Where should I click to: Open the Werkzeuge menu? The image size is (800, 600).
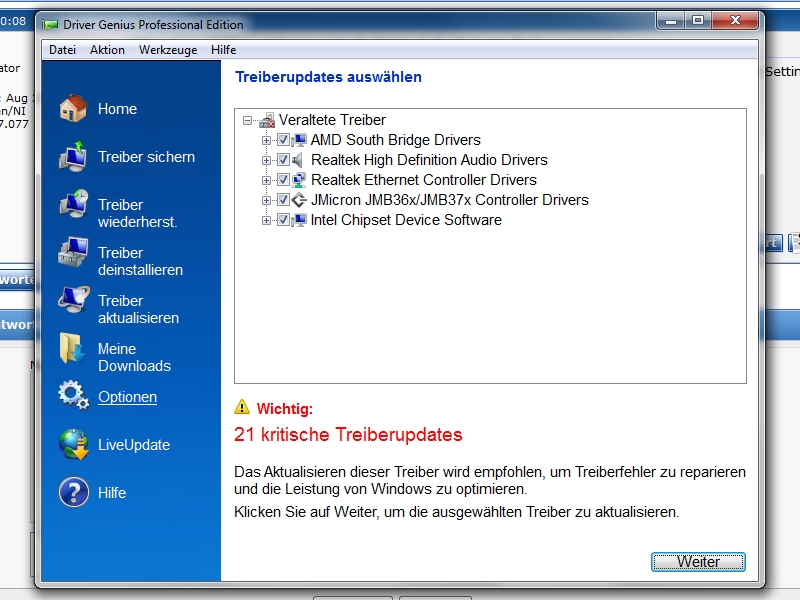(x=168, y=49)
